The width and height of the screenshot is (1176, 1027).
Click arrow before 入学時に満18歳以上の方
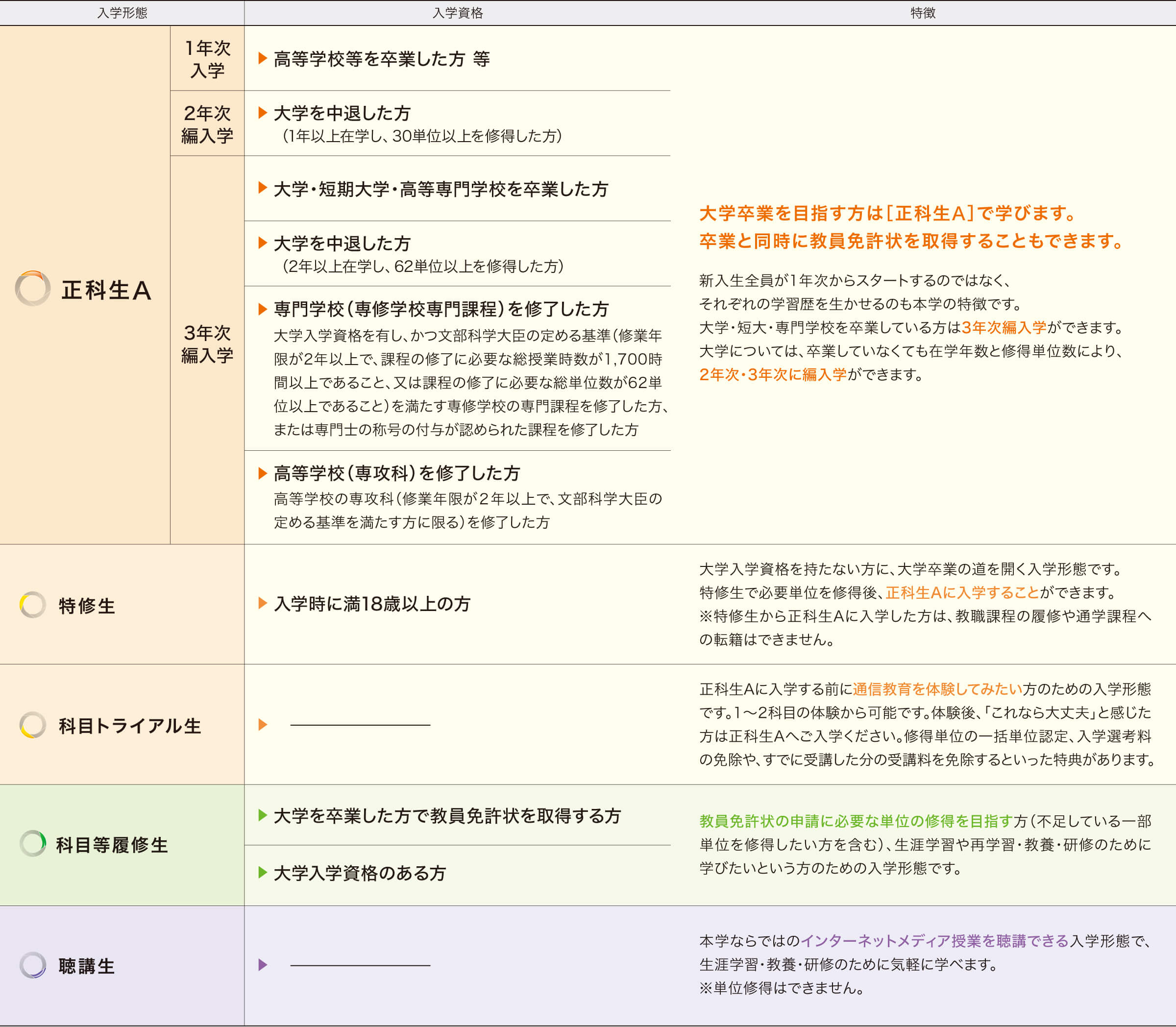pyautogui.click(x=263, y=603)
